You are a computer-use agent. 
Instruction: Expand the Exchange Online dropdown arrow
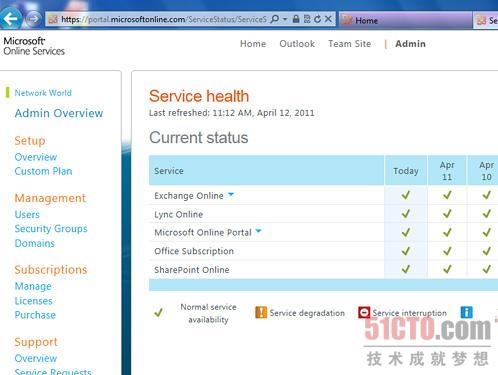tap(231, 194)
